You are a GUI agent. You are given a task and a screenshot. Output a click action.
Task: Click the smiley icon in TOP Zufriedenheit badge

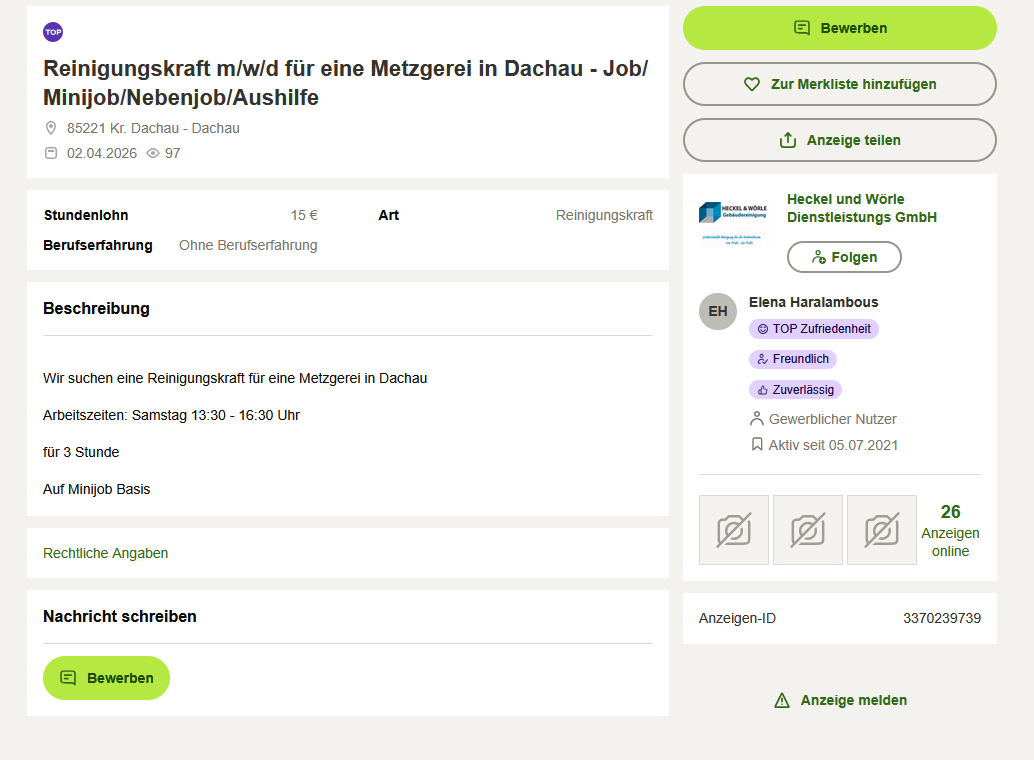[763, 329]
